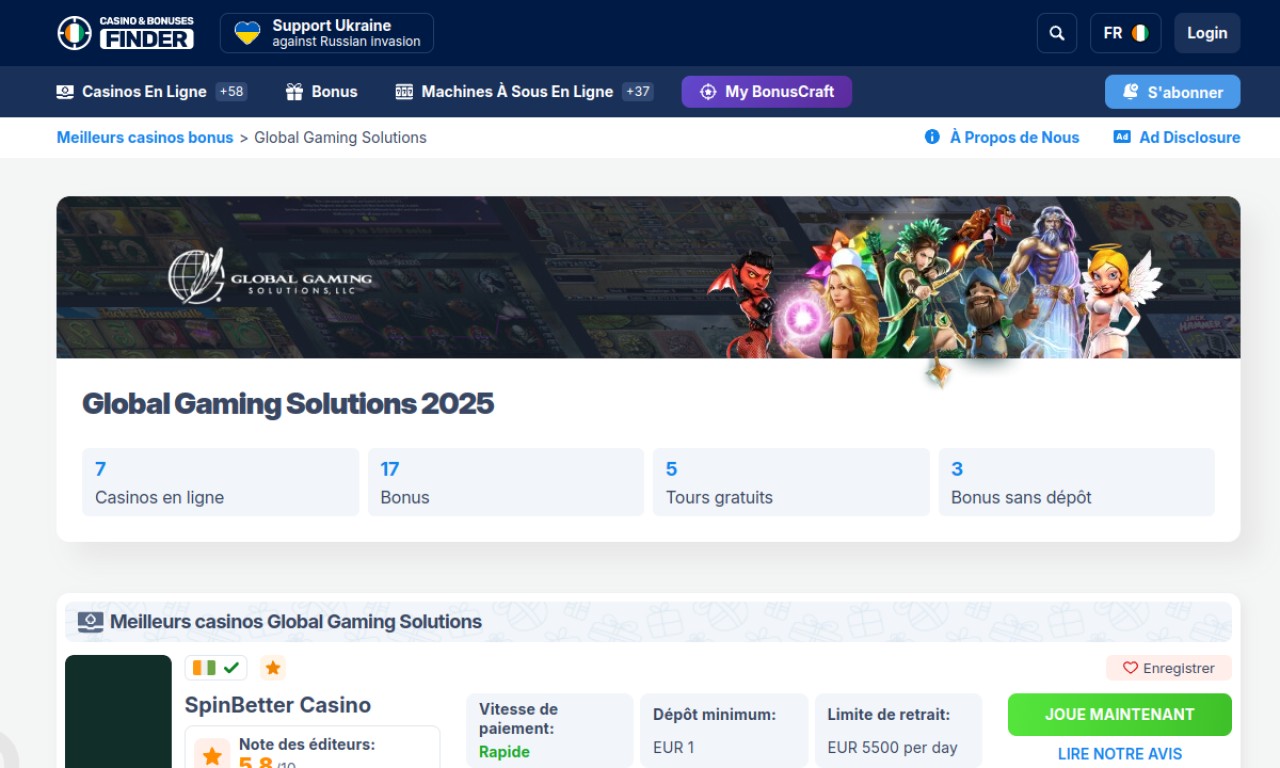Click the JOUE MAINTENANT button
Viewport: 1280px width, 768px height.
coord(1120,715)
